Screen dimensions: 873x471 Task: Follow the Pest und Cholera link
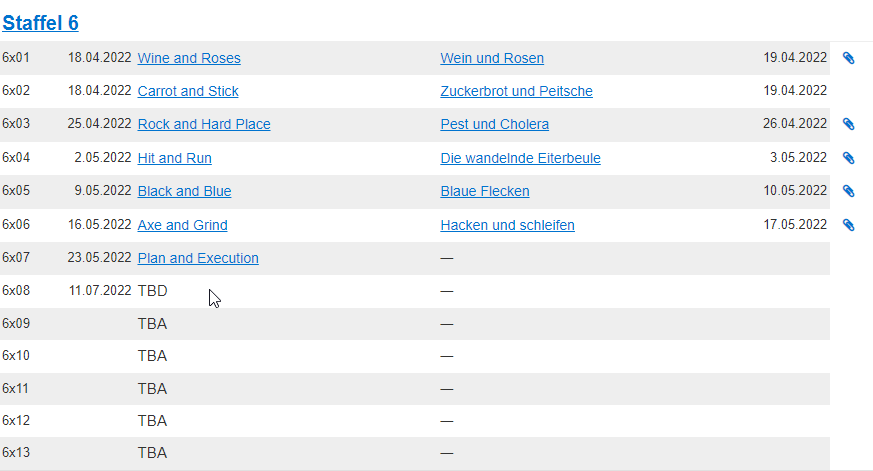tap(494, 124)
